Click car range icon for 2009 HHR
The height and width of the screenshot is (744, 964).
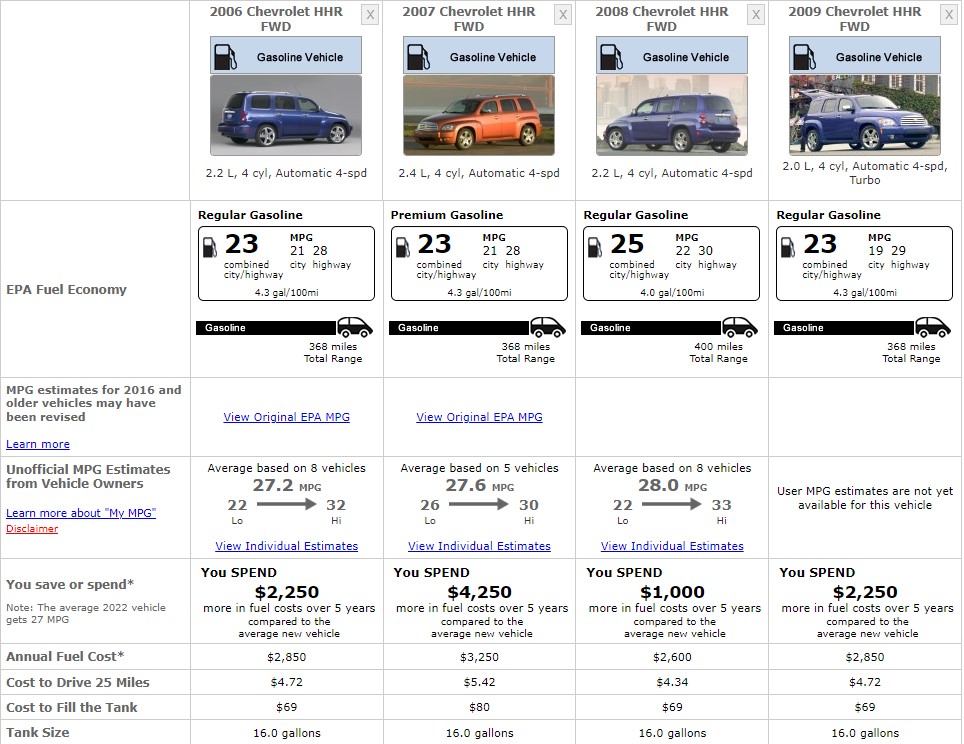pyautogui.click(x=933, y=327)
